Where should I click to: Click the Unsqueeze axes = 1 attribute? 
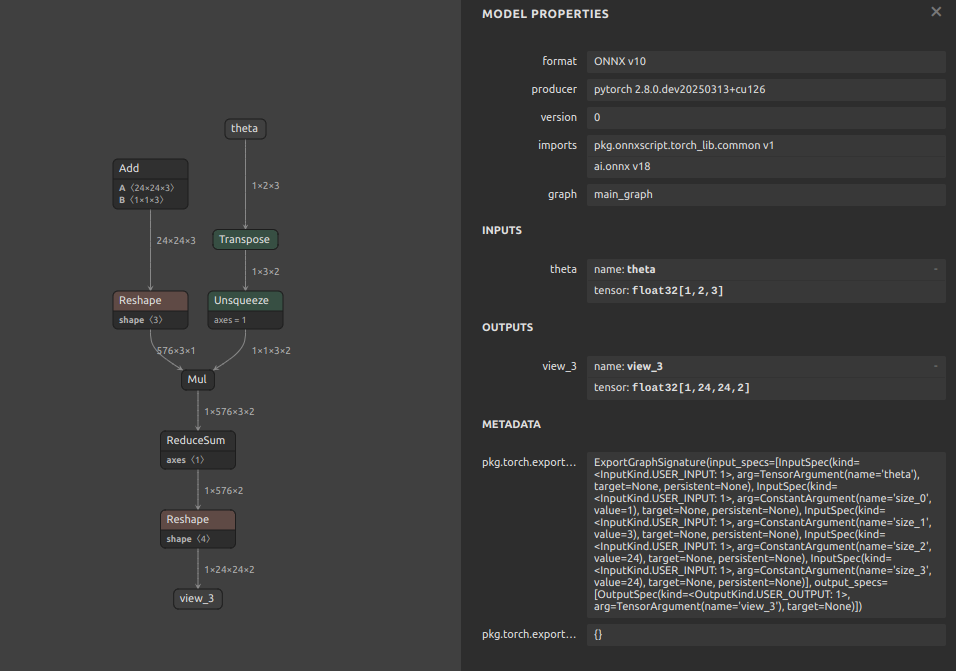[x=230, y=320]
